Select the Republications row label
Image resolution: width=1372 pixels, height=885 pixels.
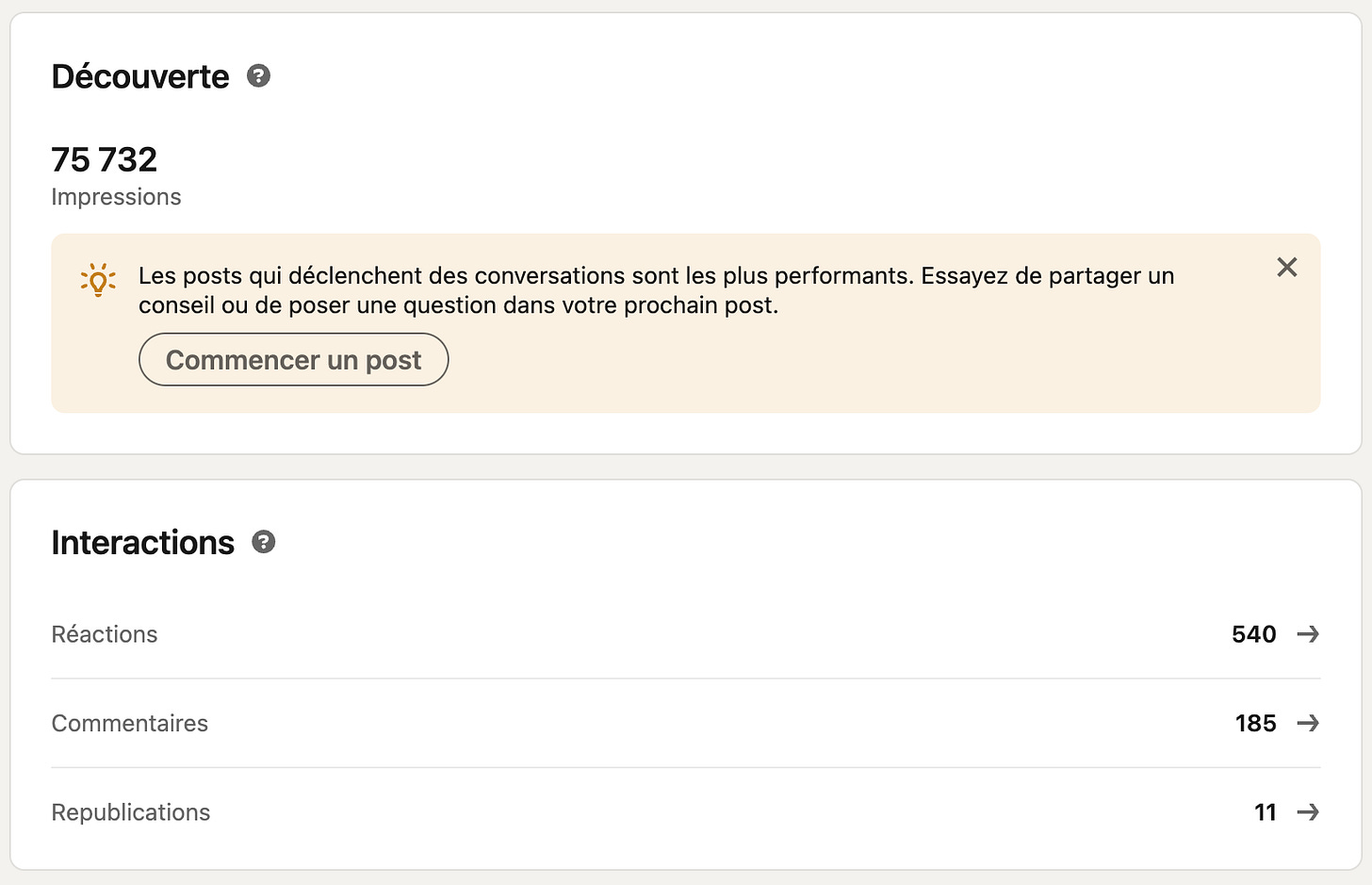click(131, 812)
